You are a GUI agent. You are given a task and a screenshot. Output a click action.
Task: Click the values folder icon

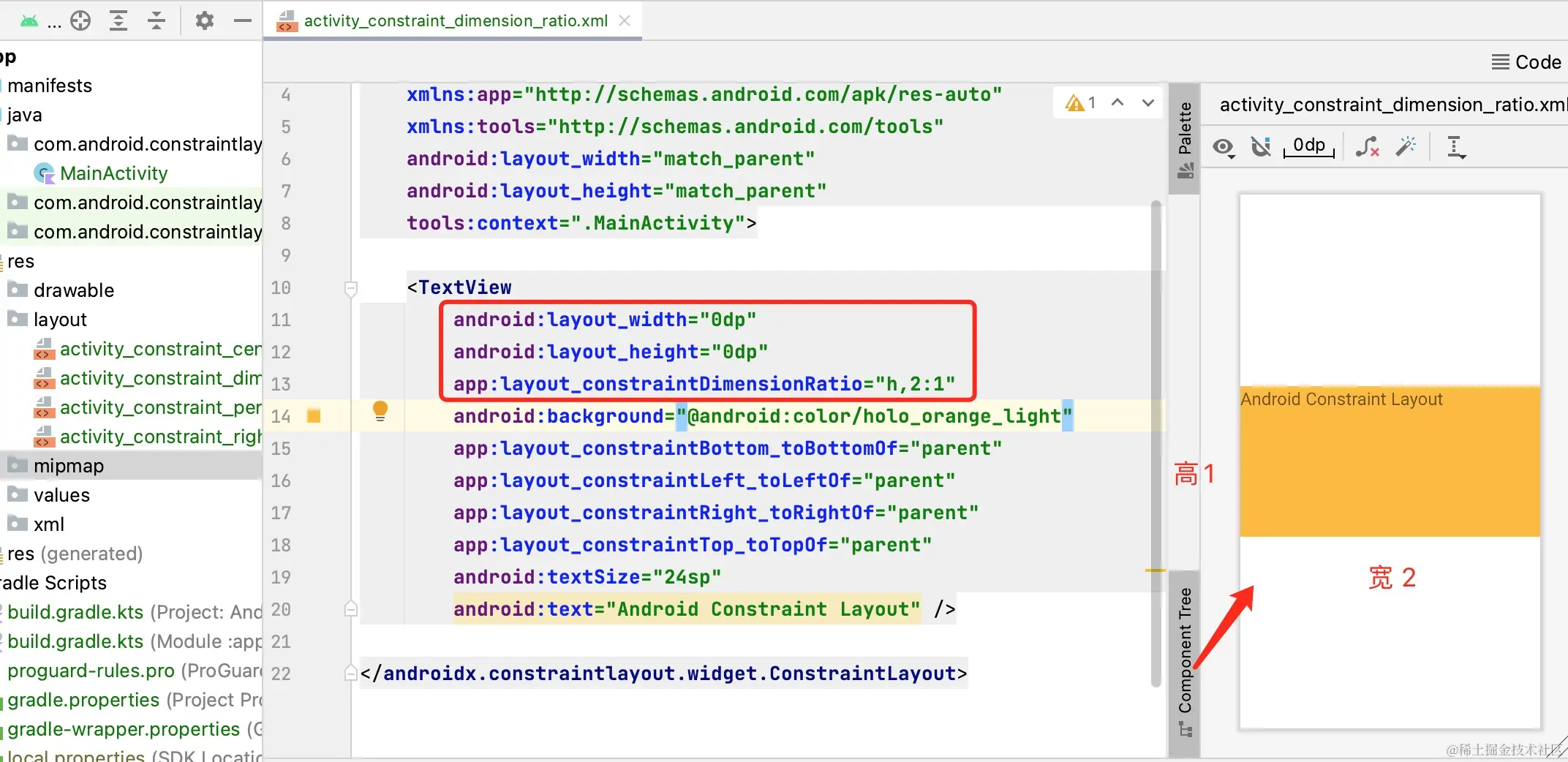tap(18, 494)
